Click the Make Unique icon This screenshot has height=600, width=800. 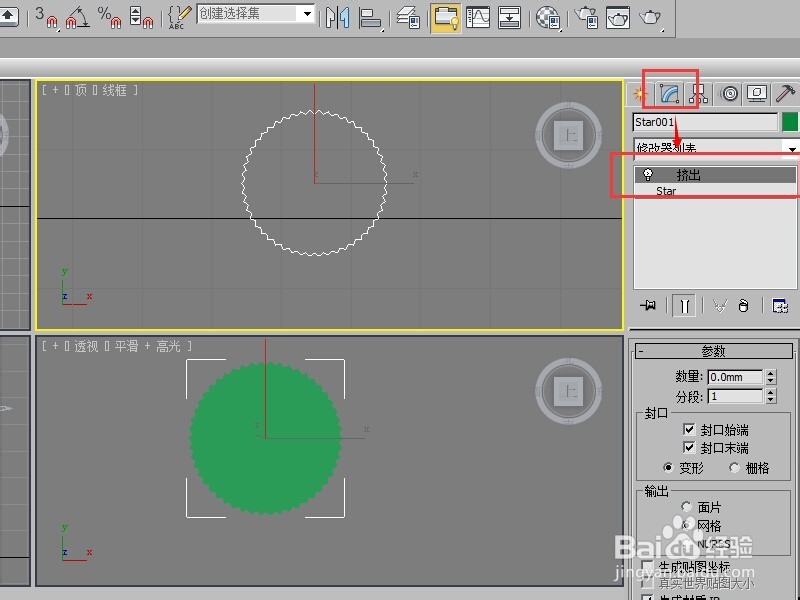pyautogui.click(x=720, y=306)
